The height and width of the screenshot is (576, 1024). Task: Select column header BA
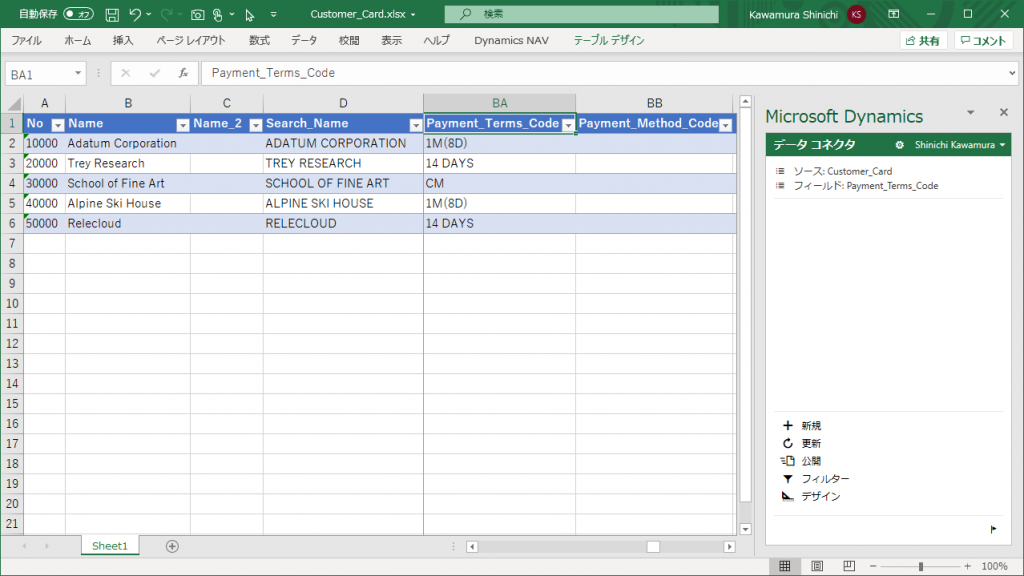pyautogui.click(x=500, y=103)
